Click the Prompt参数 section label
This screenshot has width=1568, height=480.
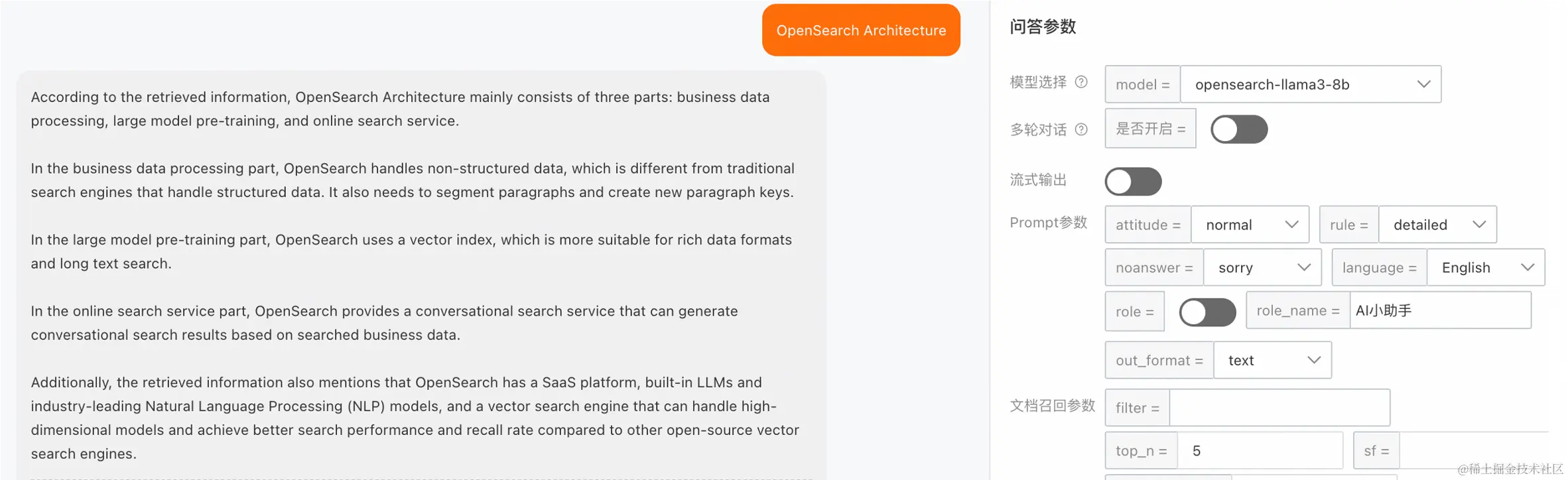[x=1048, y=223]
